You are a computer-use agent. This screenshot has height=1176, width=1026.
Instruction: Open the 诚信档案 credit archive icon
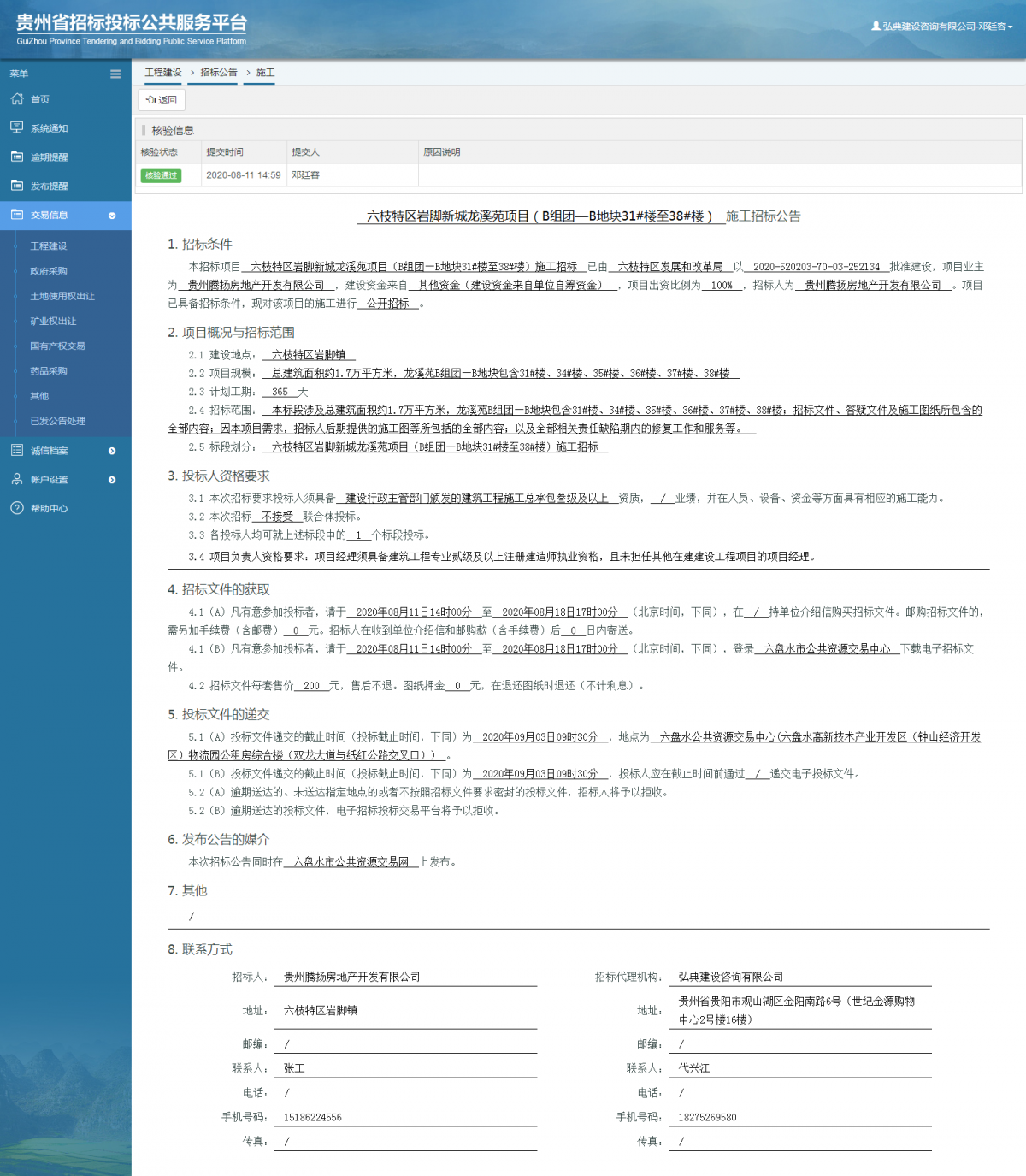click(x=17, y=450)
